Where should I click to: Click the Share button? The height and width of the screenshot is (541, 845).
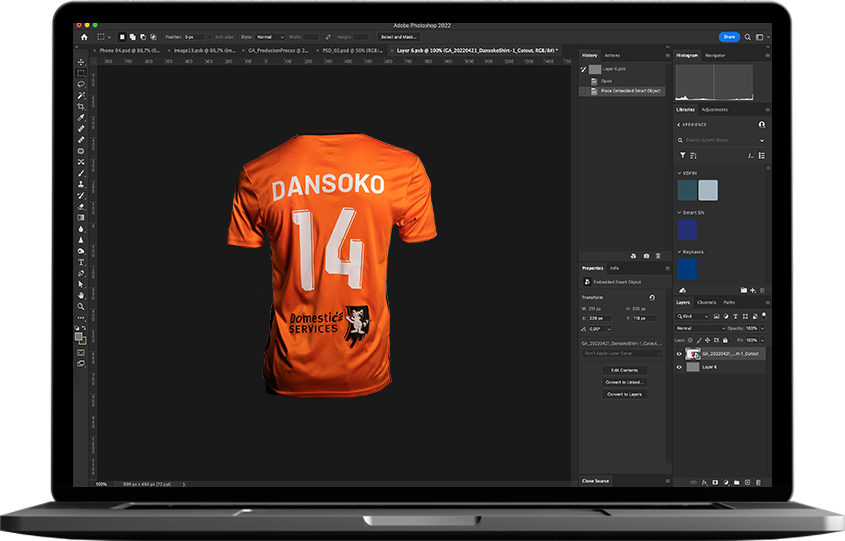point(729,37)
